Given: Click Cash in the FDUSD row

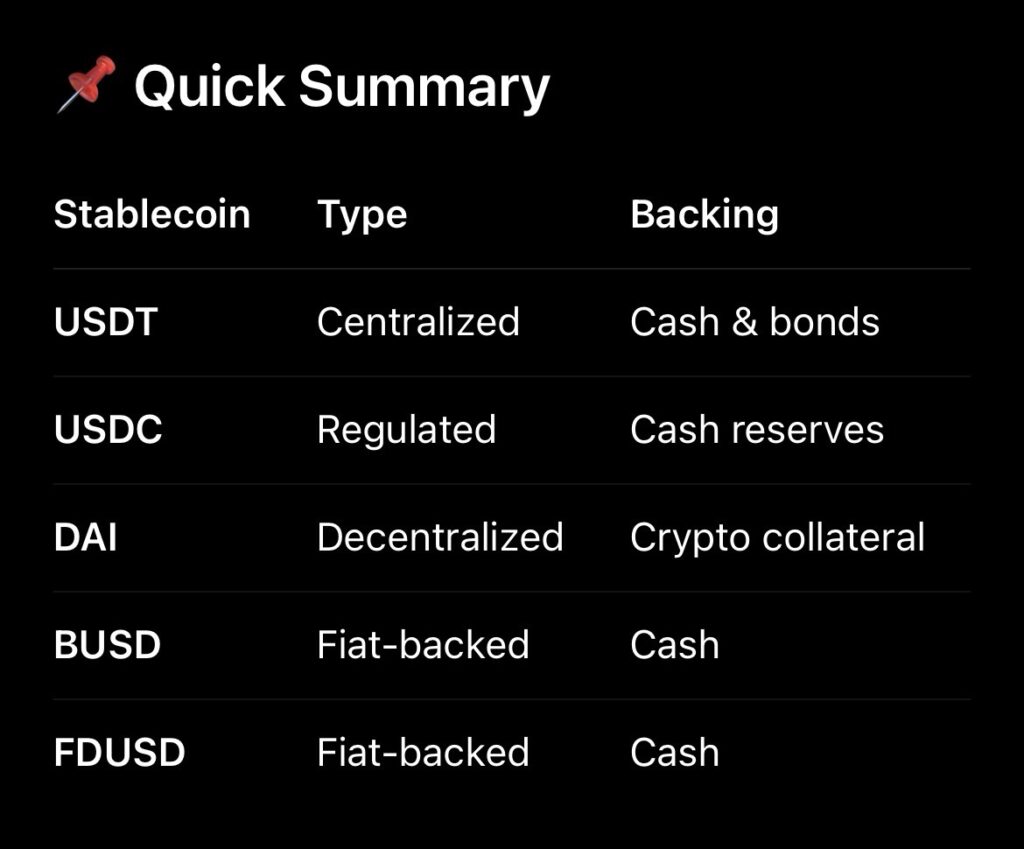Looking at the screenshot, I should pyautogui.click(x=674, y=753).
